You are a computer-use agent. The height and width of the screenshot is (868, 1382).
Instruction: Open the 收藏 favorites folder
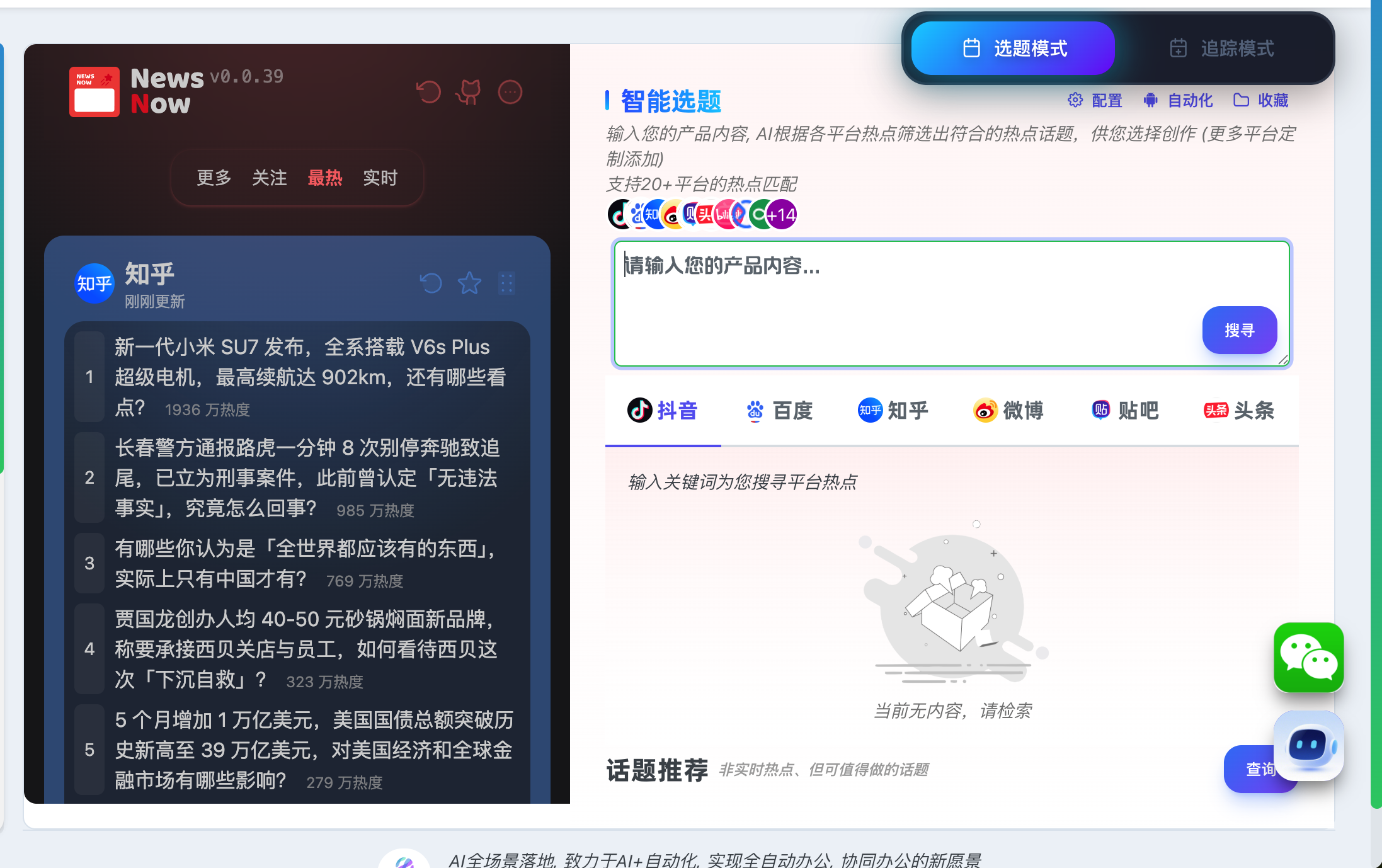(x=1260, y=101)
